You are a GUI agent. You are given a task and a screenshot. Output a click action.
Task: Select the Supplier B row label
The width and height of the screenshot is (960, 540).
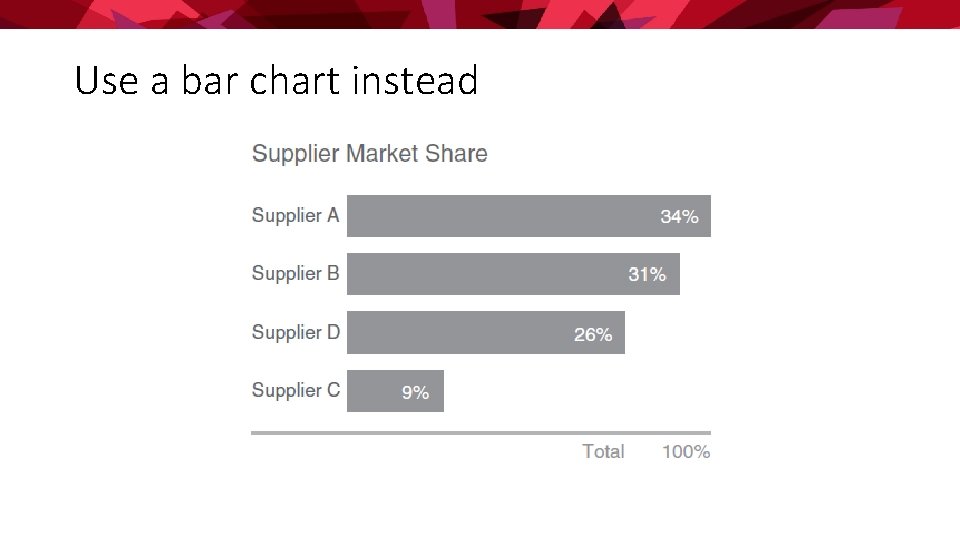pos(295,273)
